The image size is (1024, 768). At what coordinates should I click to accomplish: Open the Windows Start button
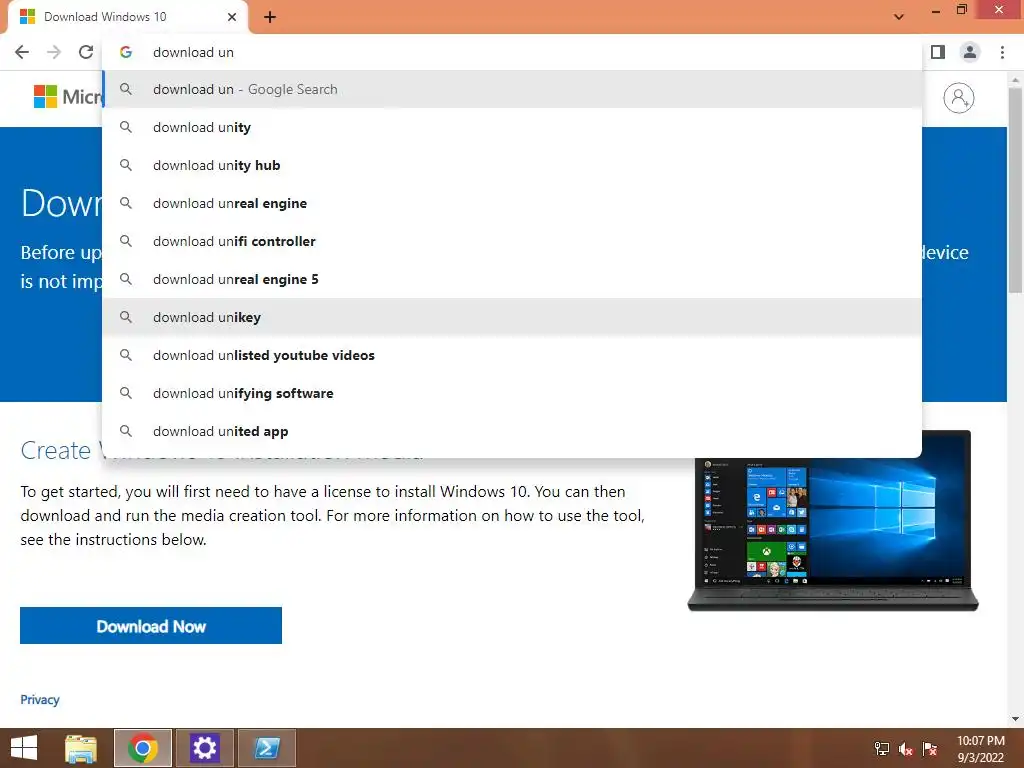[24, 748]
